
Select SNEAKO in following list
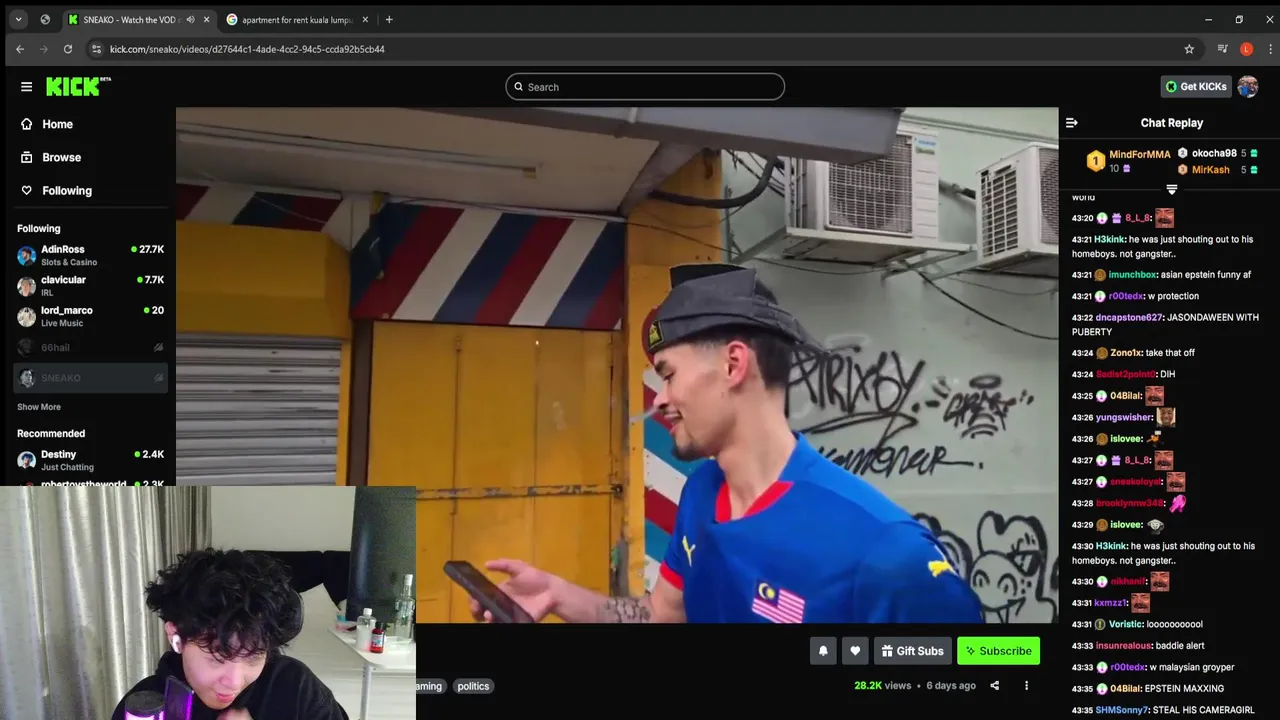tap(90, 378)
